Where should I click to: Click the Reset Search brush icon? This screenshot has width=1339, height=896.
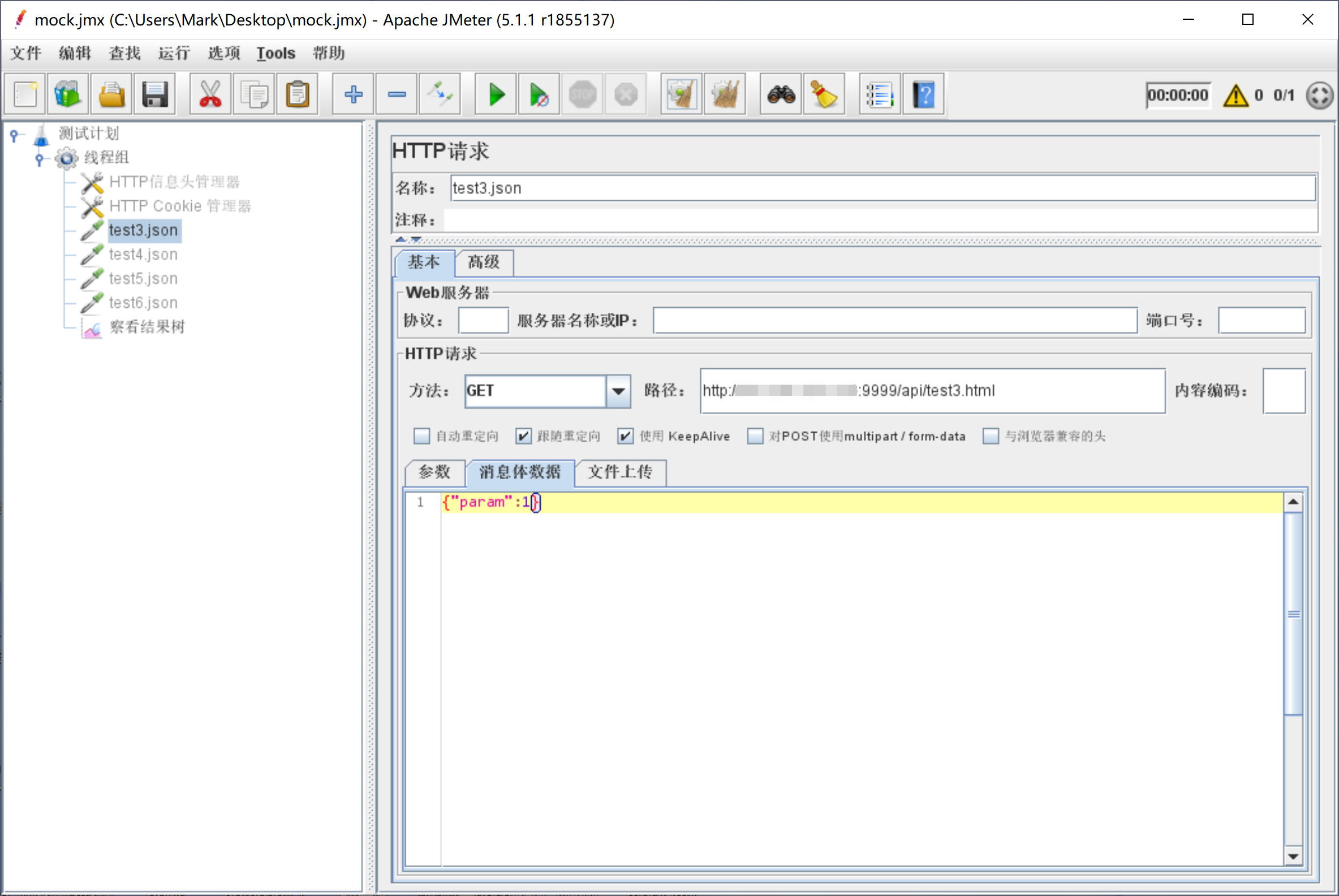[x=824, y=94]
